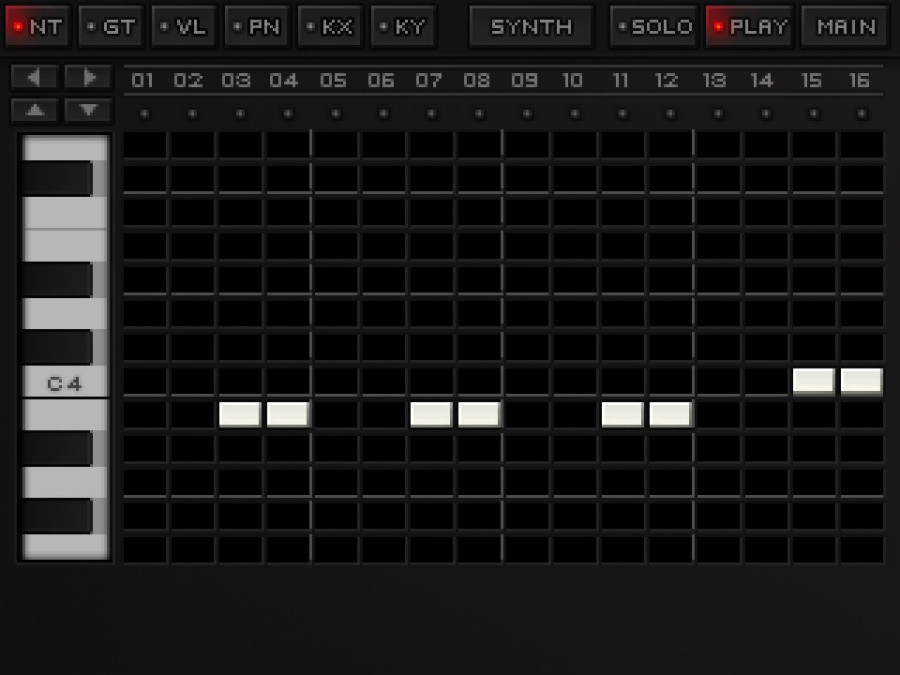
Task: Return to the MAIN screen
Action: [x=844, y=26]
